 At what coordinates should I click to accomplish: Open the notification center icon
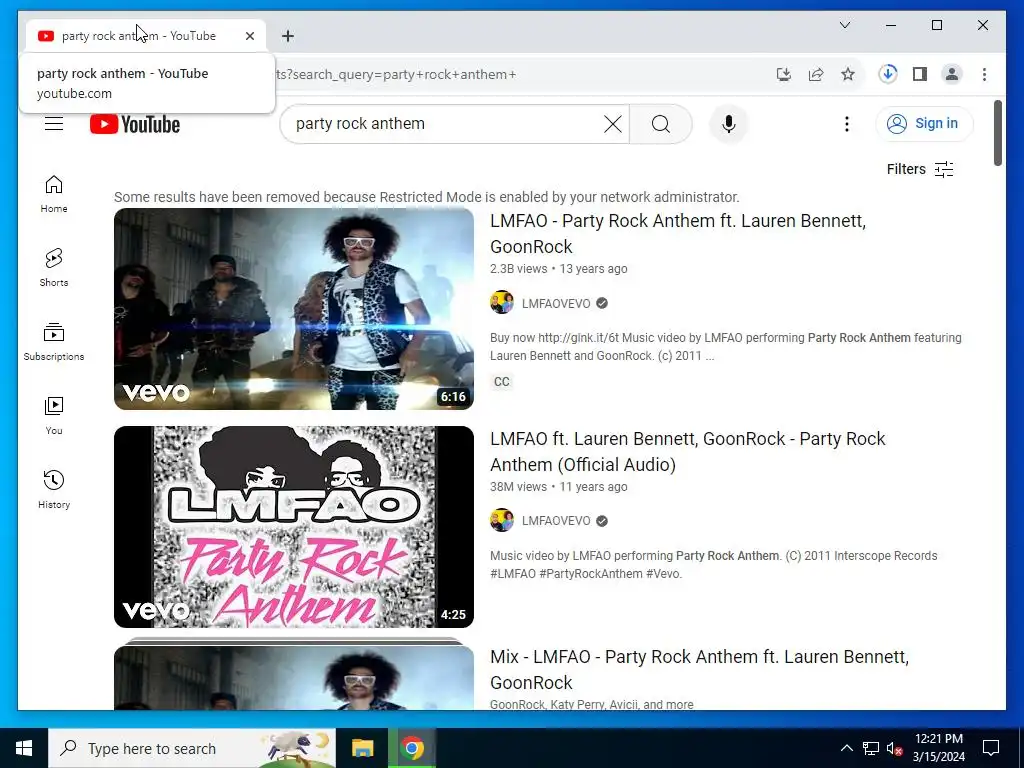point(991,748)
